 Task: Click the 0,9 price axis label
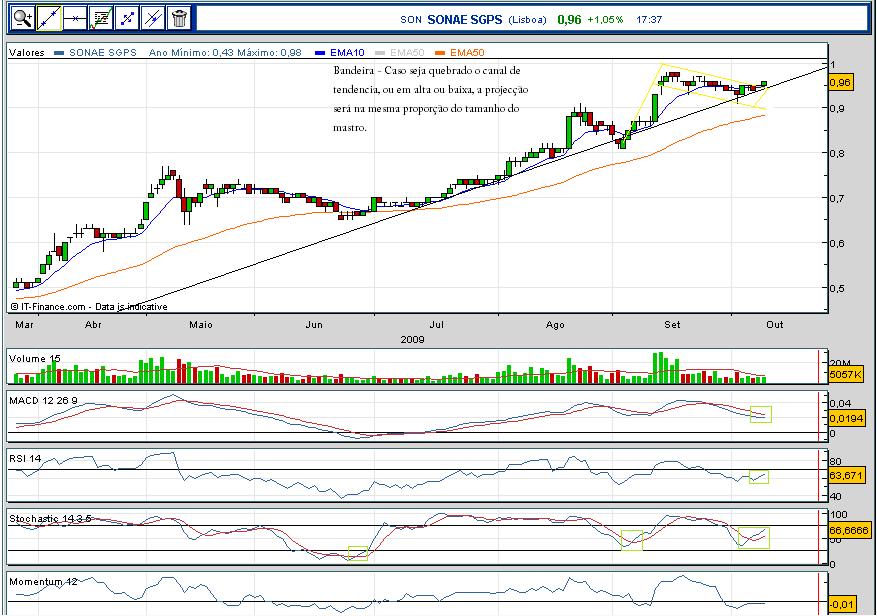point(837,108)
